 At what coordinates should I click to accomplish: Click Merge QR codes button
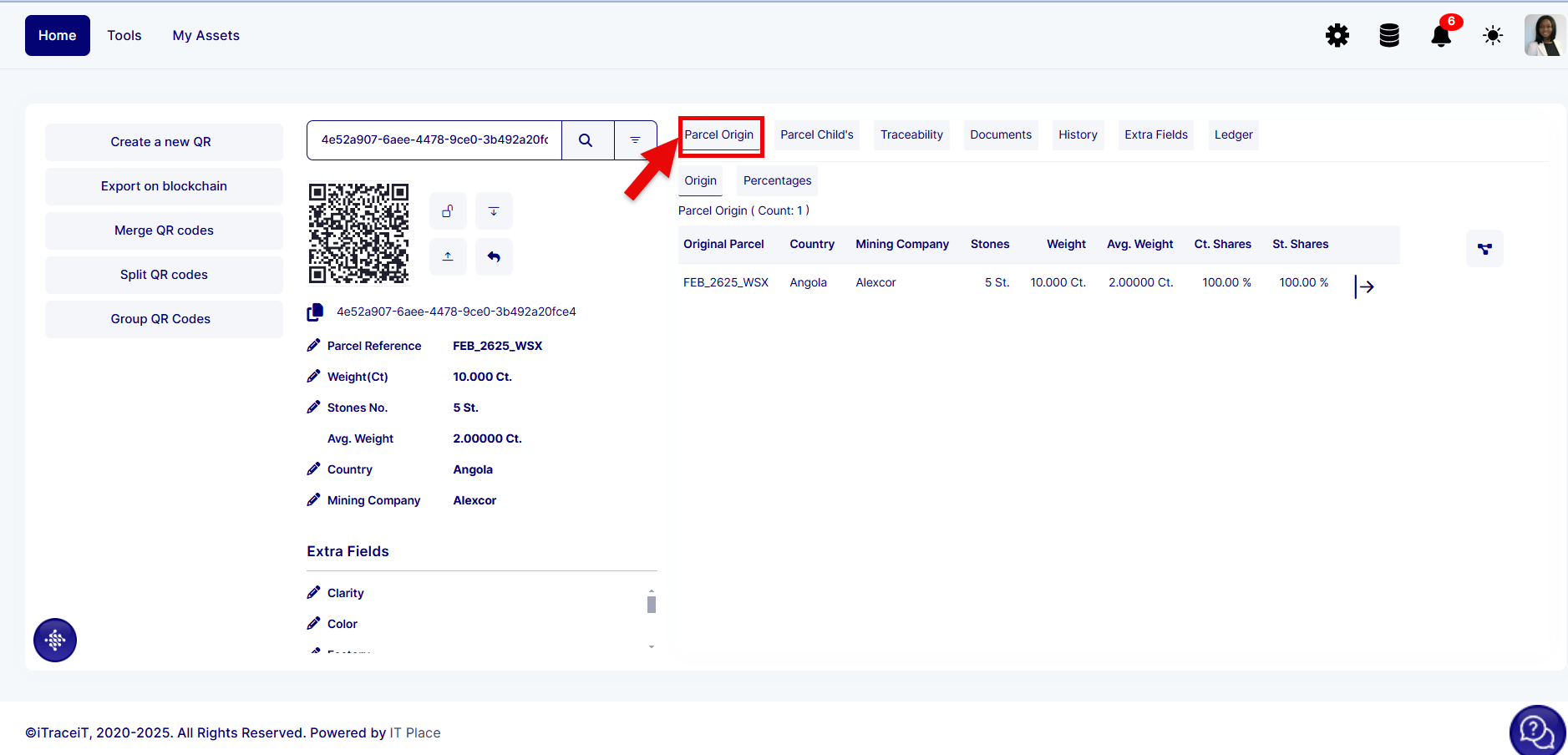[164, 231]
